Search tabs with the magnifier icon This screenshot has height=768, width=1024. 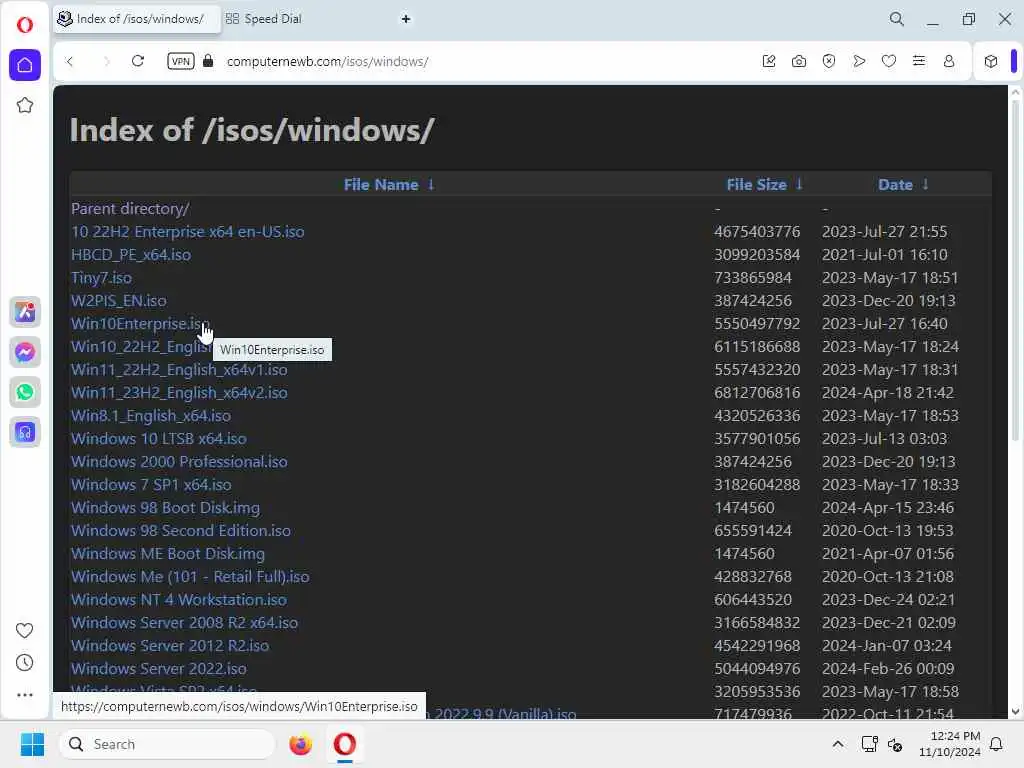(897, 19)
